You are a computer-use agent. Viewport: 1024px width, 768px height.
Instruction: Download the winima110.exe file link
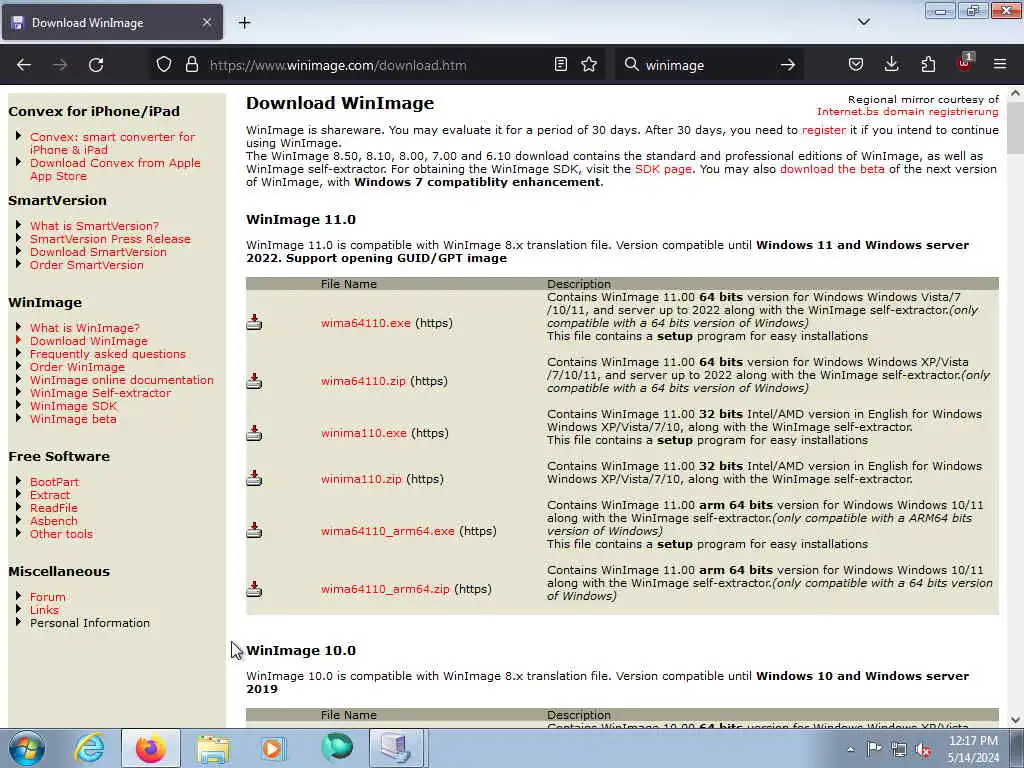tap(364, 433)
